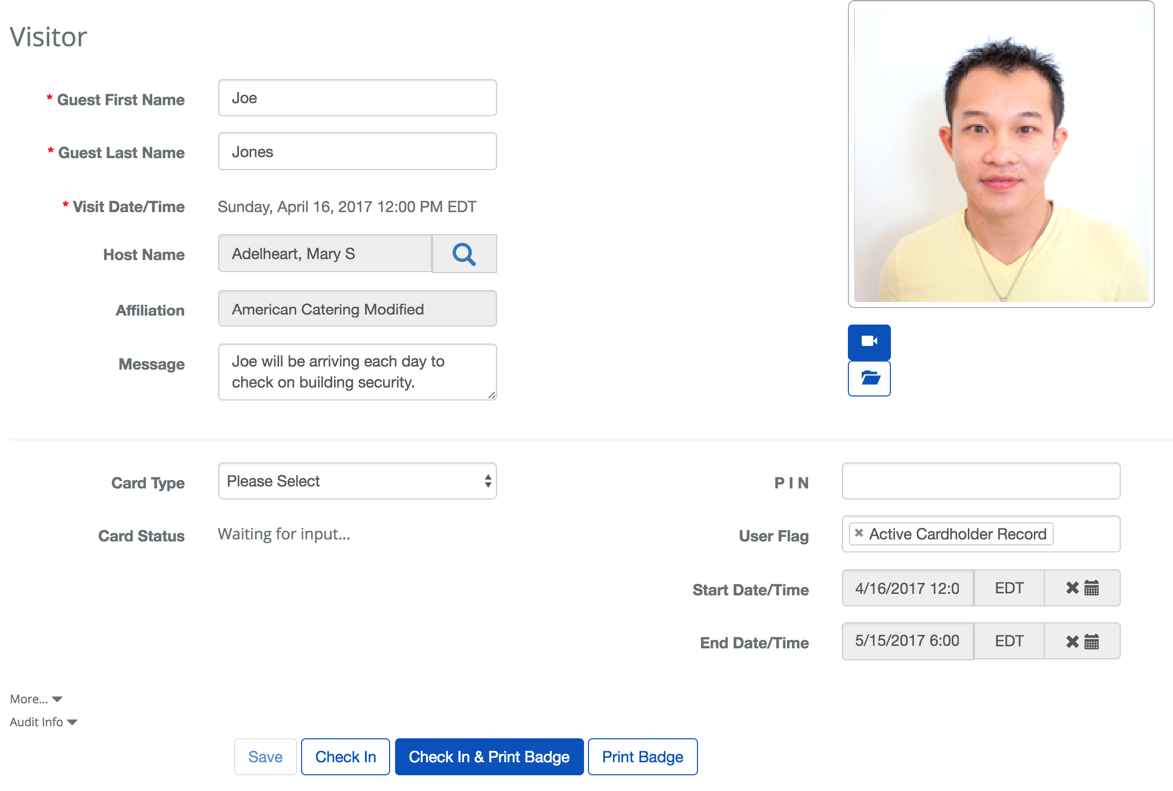The image size is (1173, 791).
Task: Click into the Guest Last Name field
Action: pyautogui.click(x=357, y=152)
